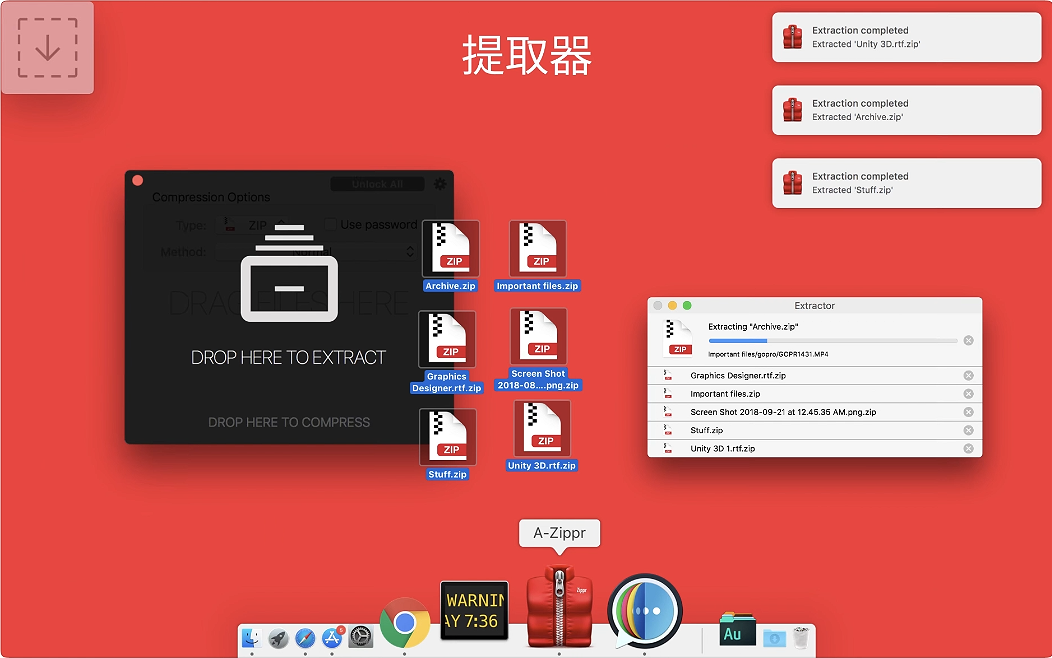Click the Stuff.zip desktop file icon

(x=447, y=438)
